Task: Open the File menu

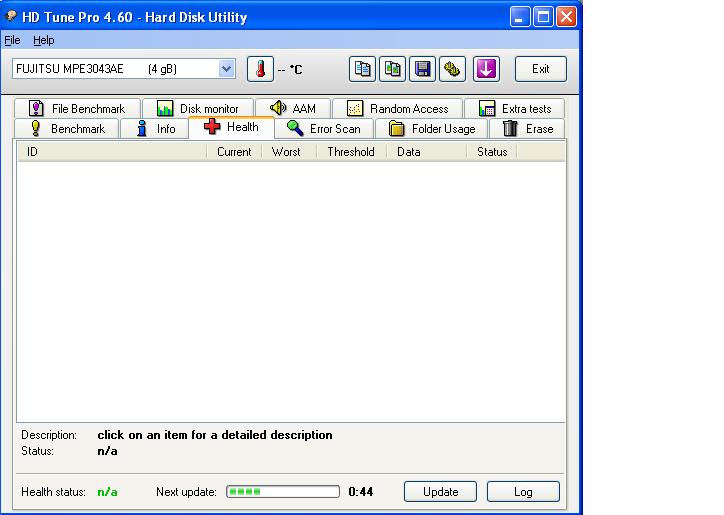Action: [x=12, y=40]
